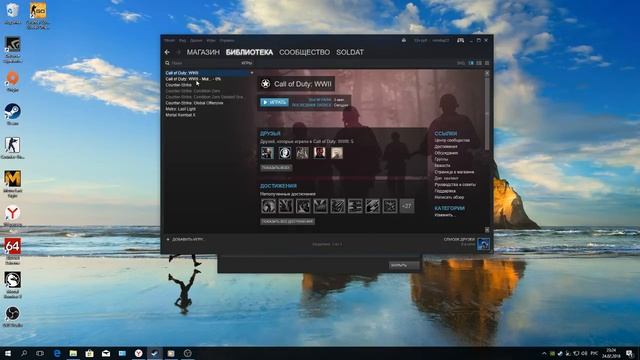
Task: Switch to the СООБЩЕСТВО tab
Action: (x=304, y=52)
